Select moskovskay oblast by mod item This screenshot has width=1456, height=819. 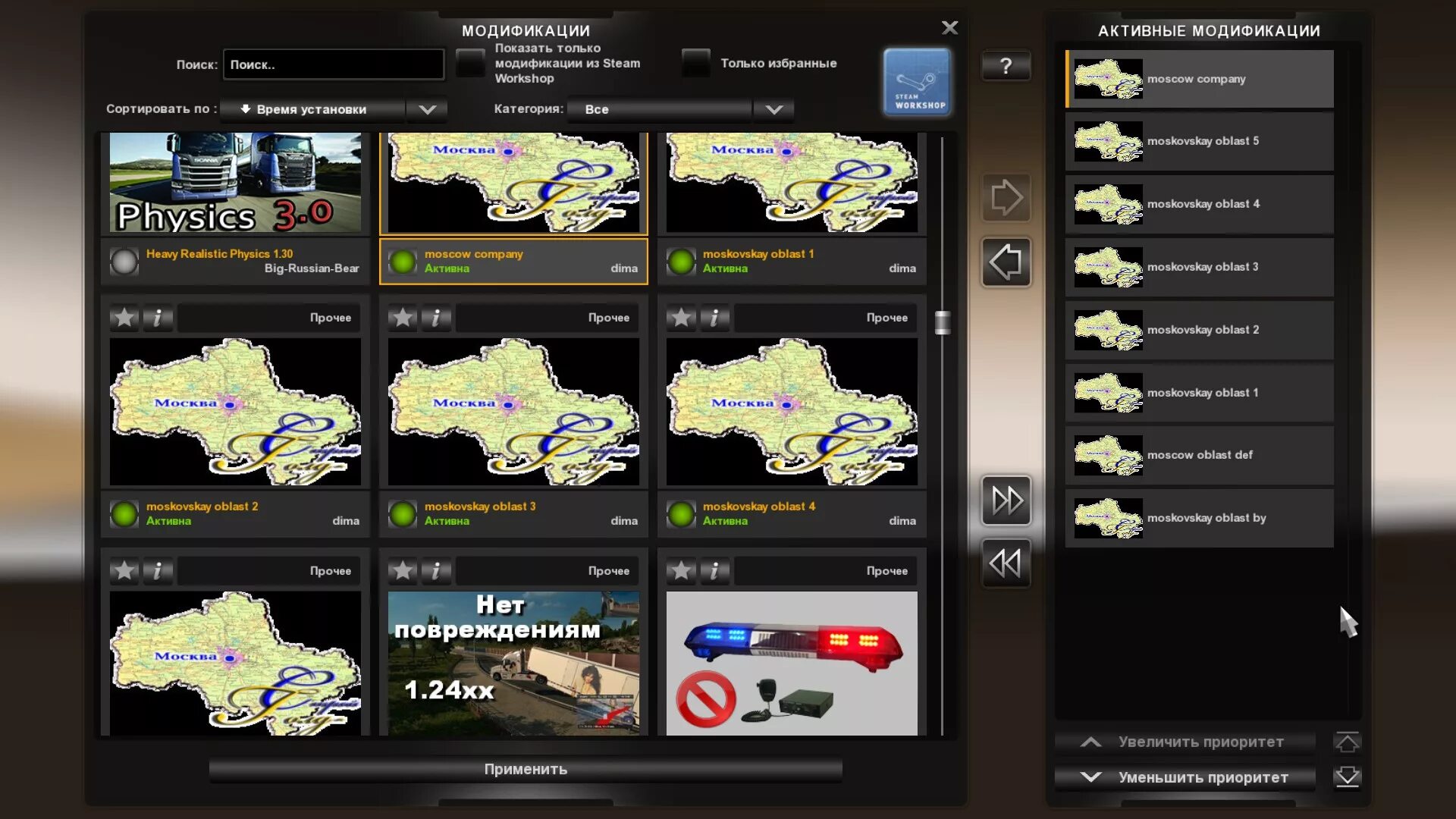[x=1198, y=518]
